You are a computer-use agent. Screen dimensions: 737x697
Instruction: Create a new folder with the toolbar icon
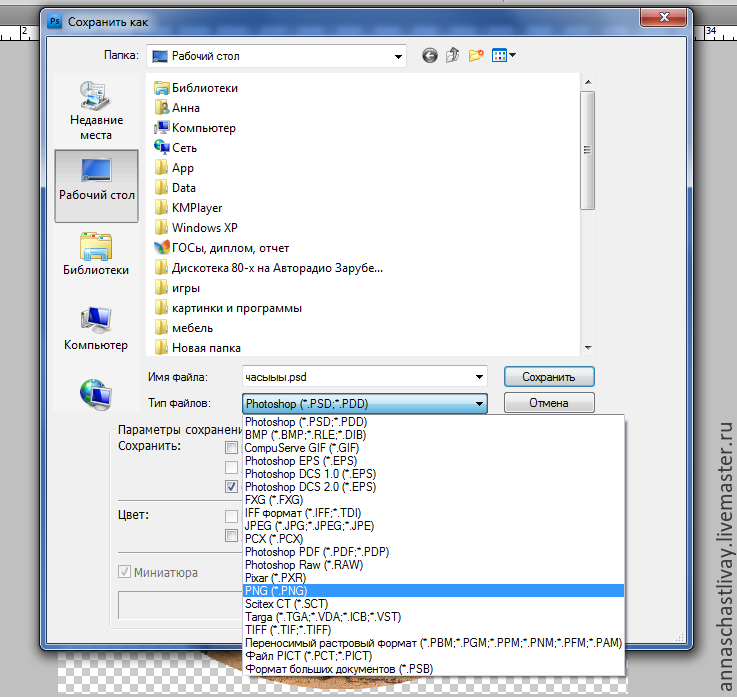tap(476, 55)
